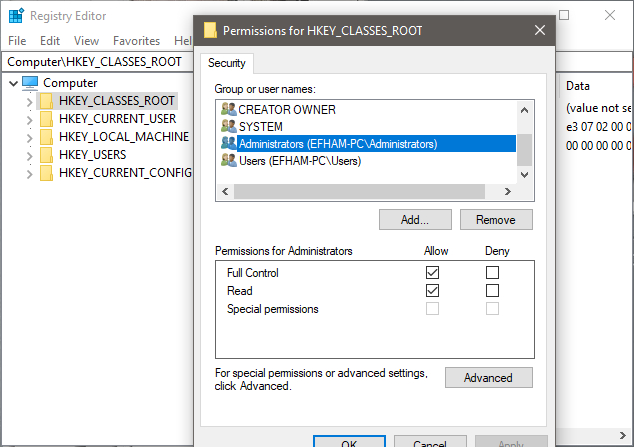The width and height of the screenshot is (634, 447).
Task: Click the SYSTEM group icon
Action: point(228,127)
